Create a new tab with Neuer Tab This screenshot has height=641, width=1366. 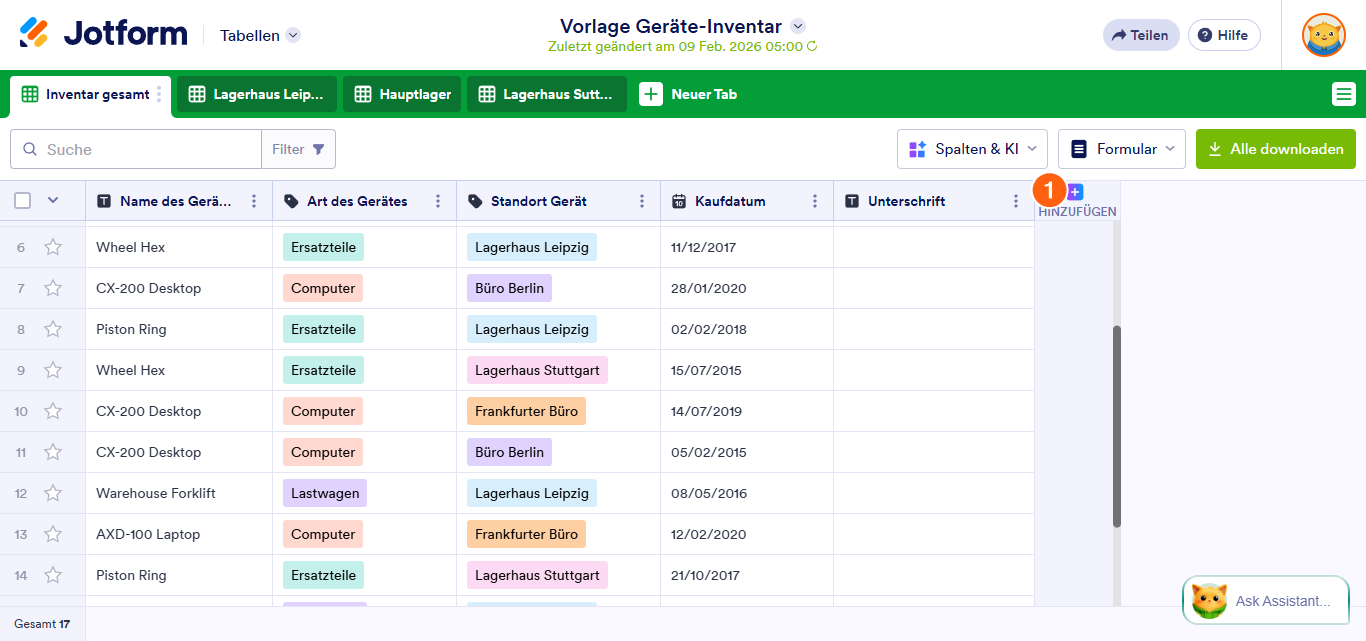pos(689,94)
